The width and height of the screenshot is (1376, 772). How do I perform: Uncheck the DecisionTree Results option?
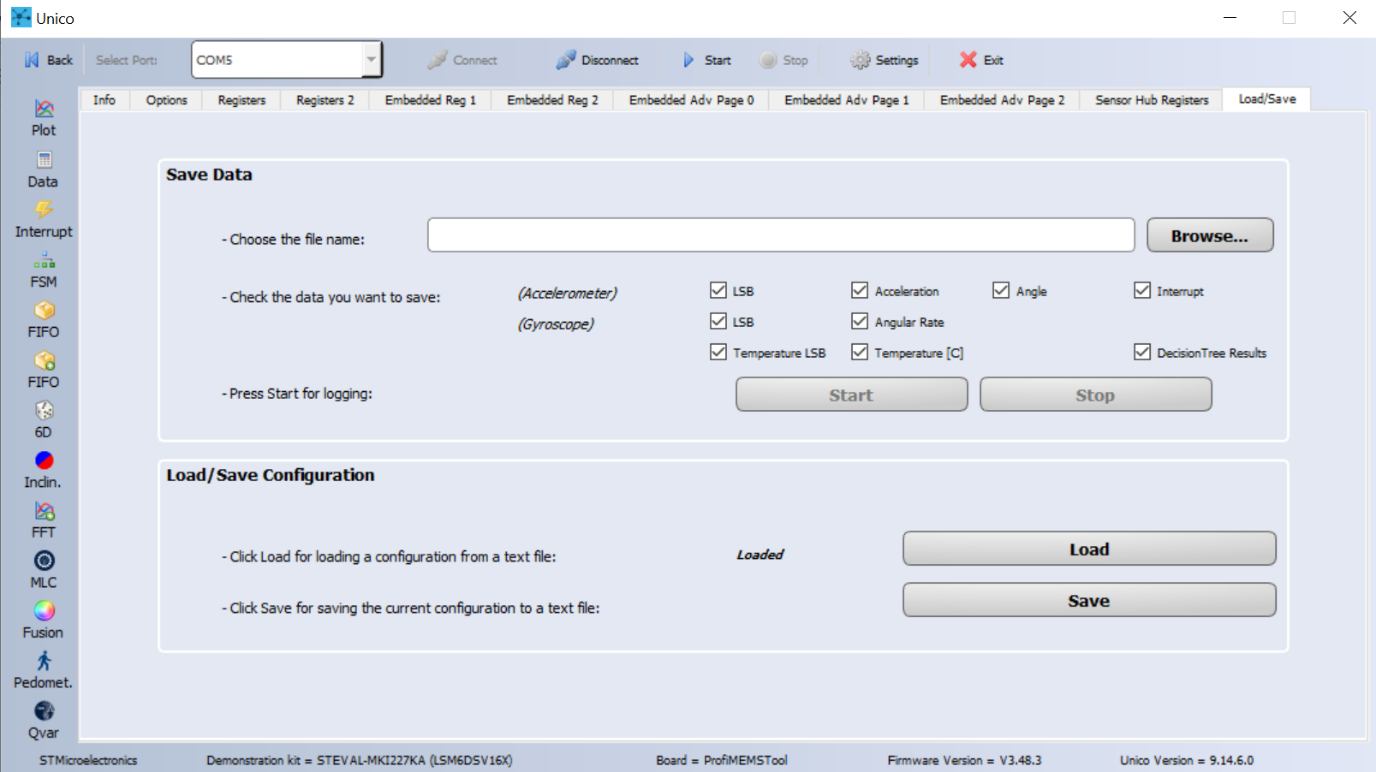pyautogui.click(x=1142, y=352)
